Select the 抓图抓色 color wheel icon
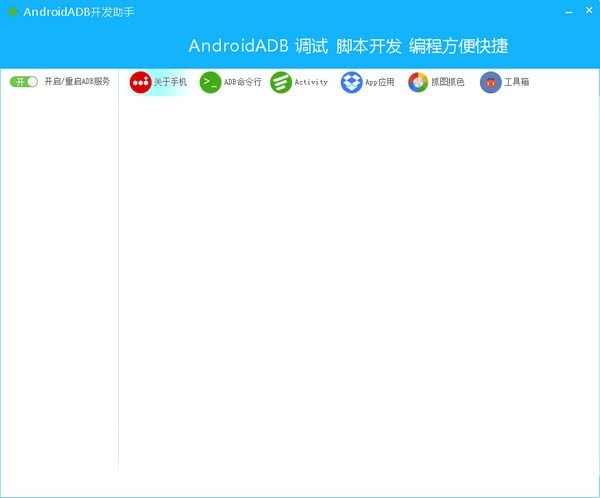The width and height of the screenshot is (600, 498). (x=418, y=82)
